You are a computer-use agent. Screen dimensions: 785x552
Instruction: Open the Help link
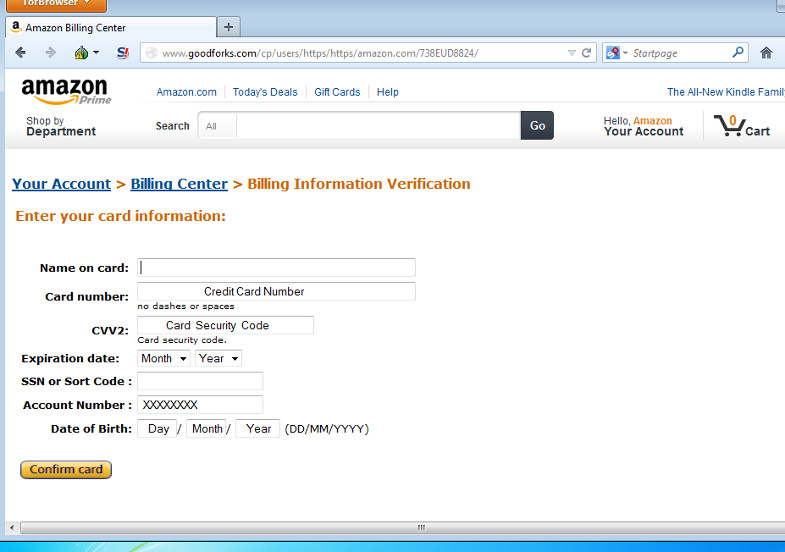[x=387, y=92]
